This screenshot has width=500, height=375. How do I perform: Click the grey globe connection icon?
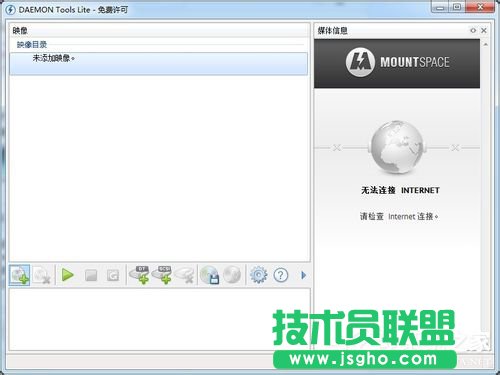[397, 147]
